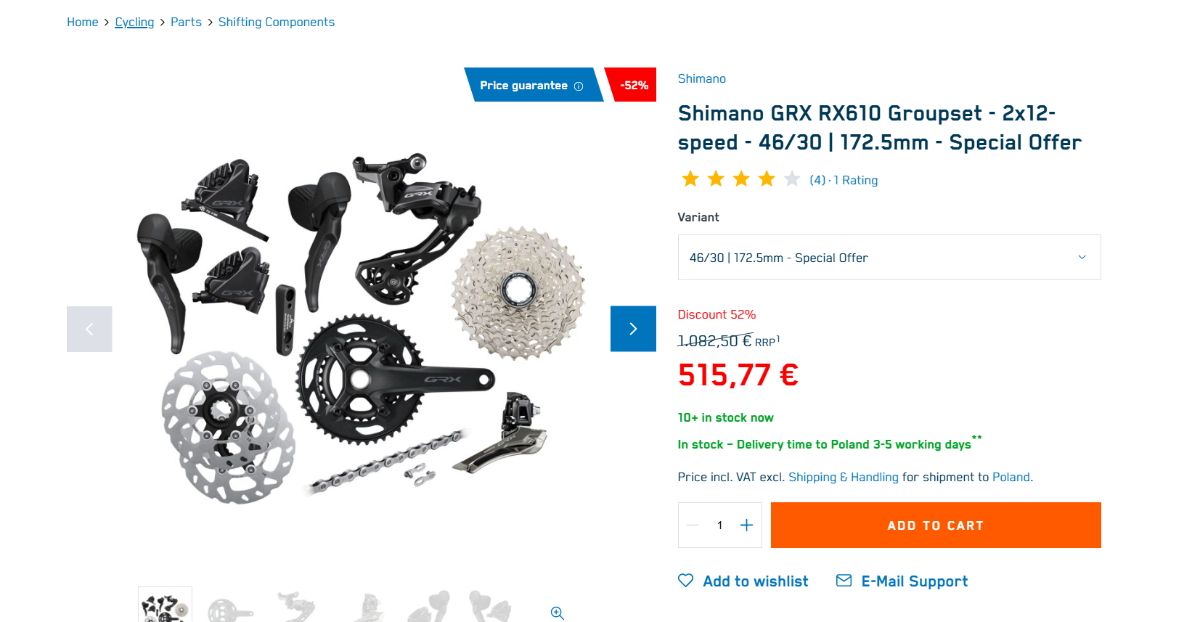Image resolution: width=1200 pixels, height=622 pixels.
Task: Open Shifting Components breadcrumb
Action: click(x=277, y=22)
